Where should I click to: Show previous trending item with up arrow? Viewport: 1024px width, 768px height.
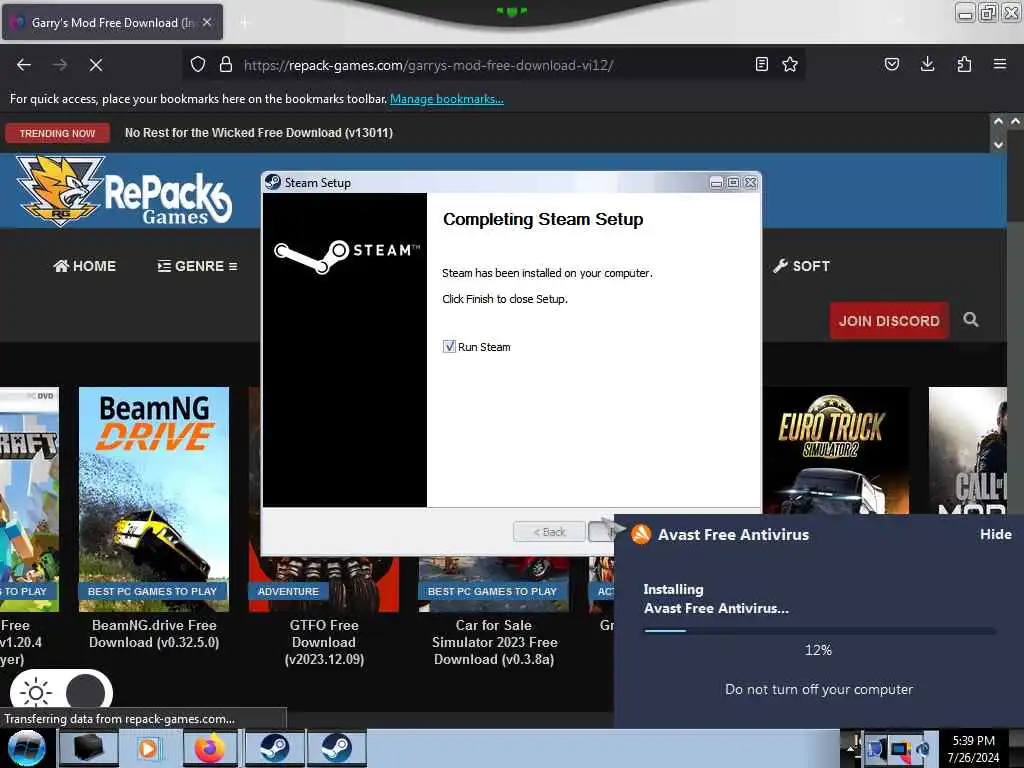(998, 121)
